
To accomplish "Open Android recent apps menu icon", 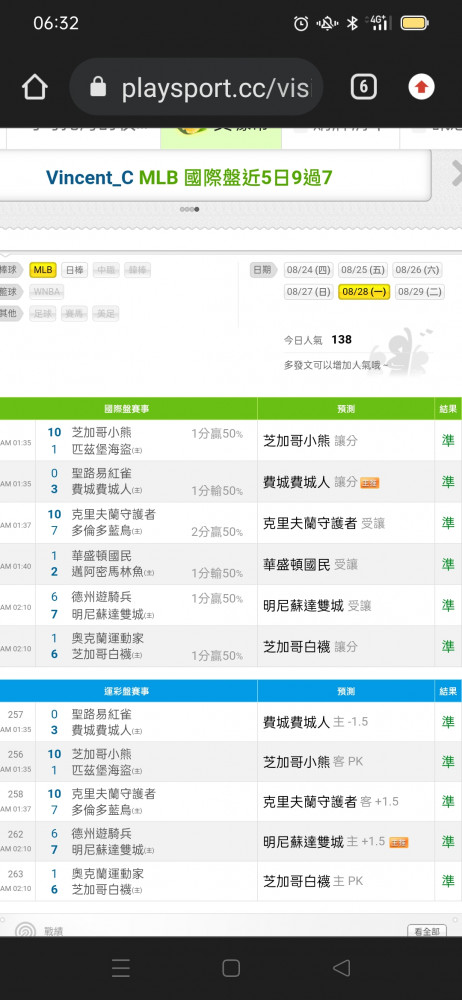I will (x=121, y=968).
